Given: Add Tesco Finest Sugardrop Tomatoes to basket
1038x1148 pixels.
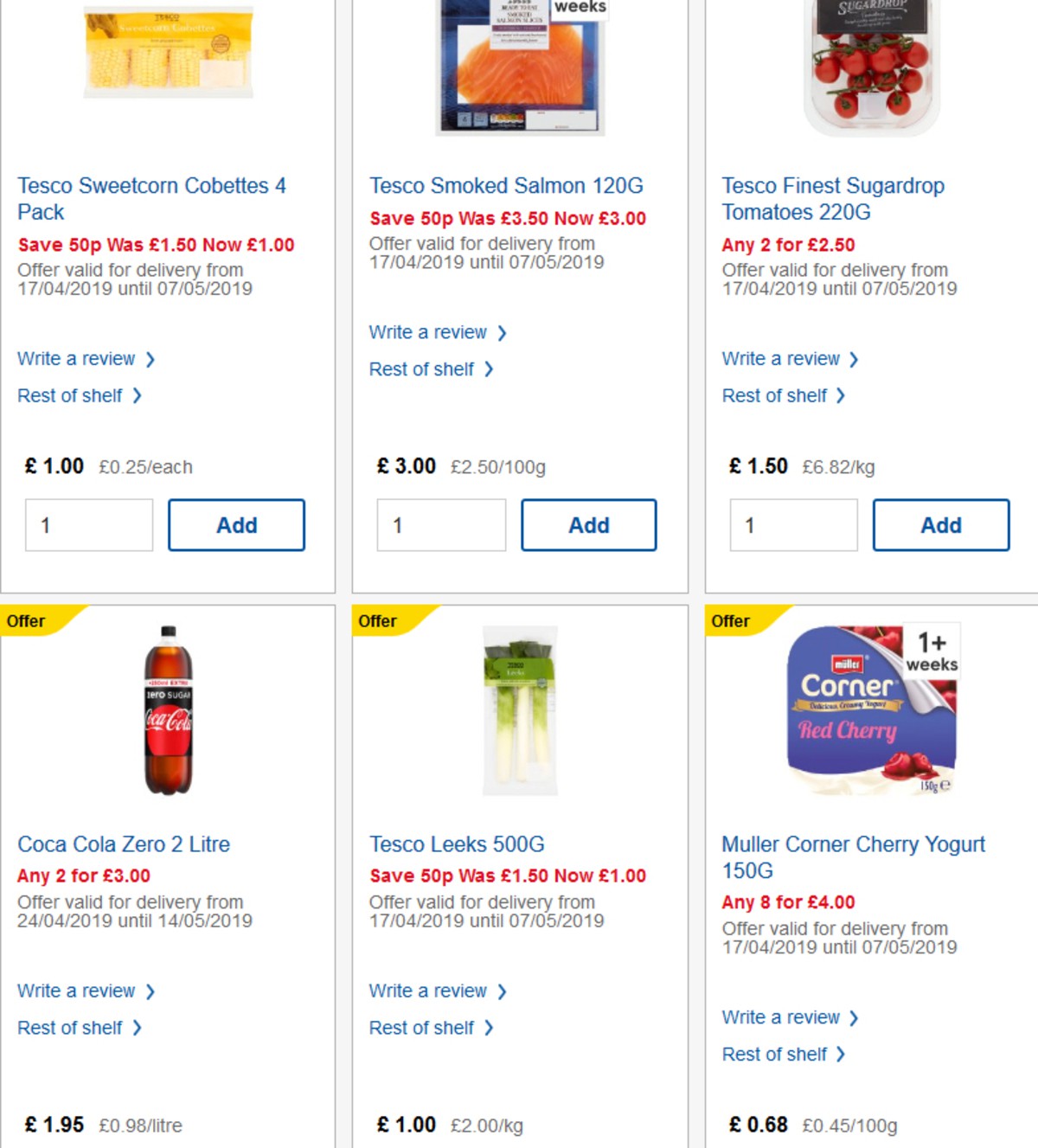Looking at the screenshot, I should (941, 524).
